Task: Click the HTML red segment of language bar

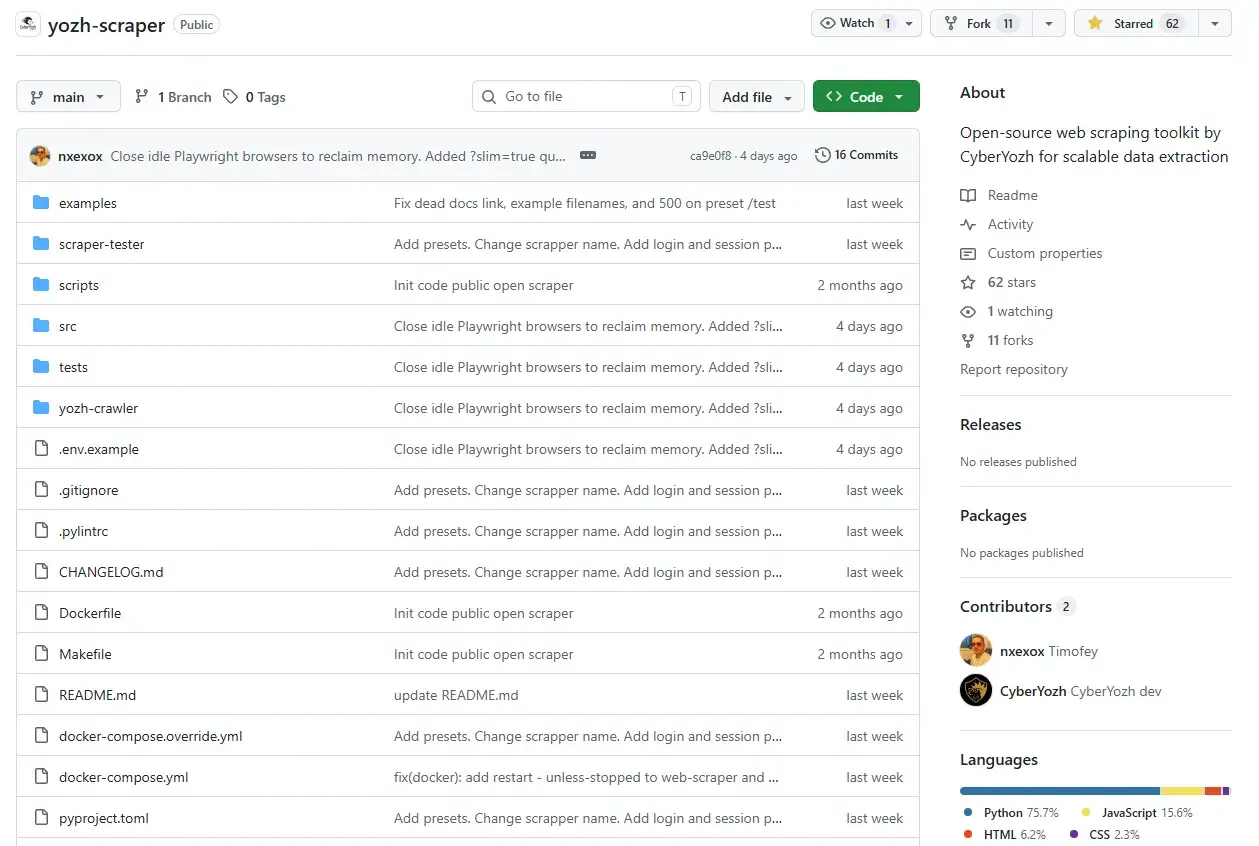Action: [x=1213, y=791]
